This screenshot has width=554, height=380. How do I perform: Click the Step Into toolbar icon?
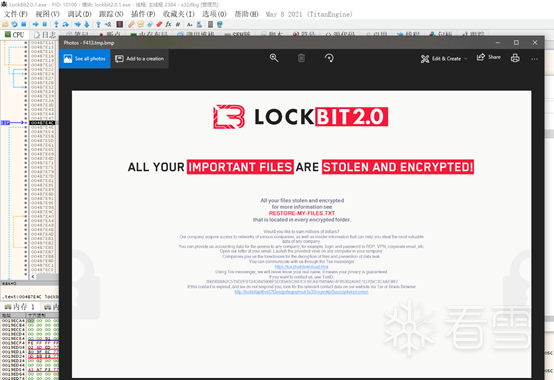point(56,24)
